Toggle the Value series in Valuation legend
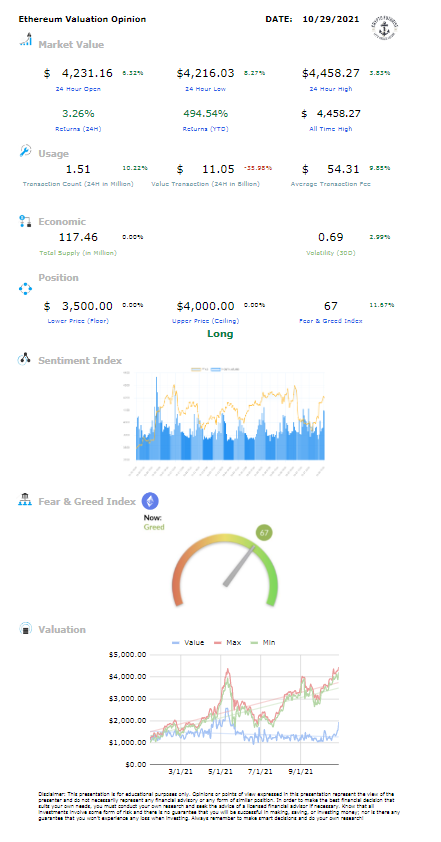Viewport: 441px width, 842px height. pos(187,642)
